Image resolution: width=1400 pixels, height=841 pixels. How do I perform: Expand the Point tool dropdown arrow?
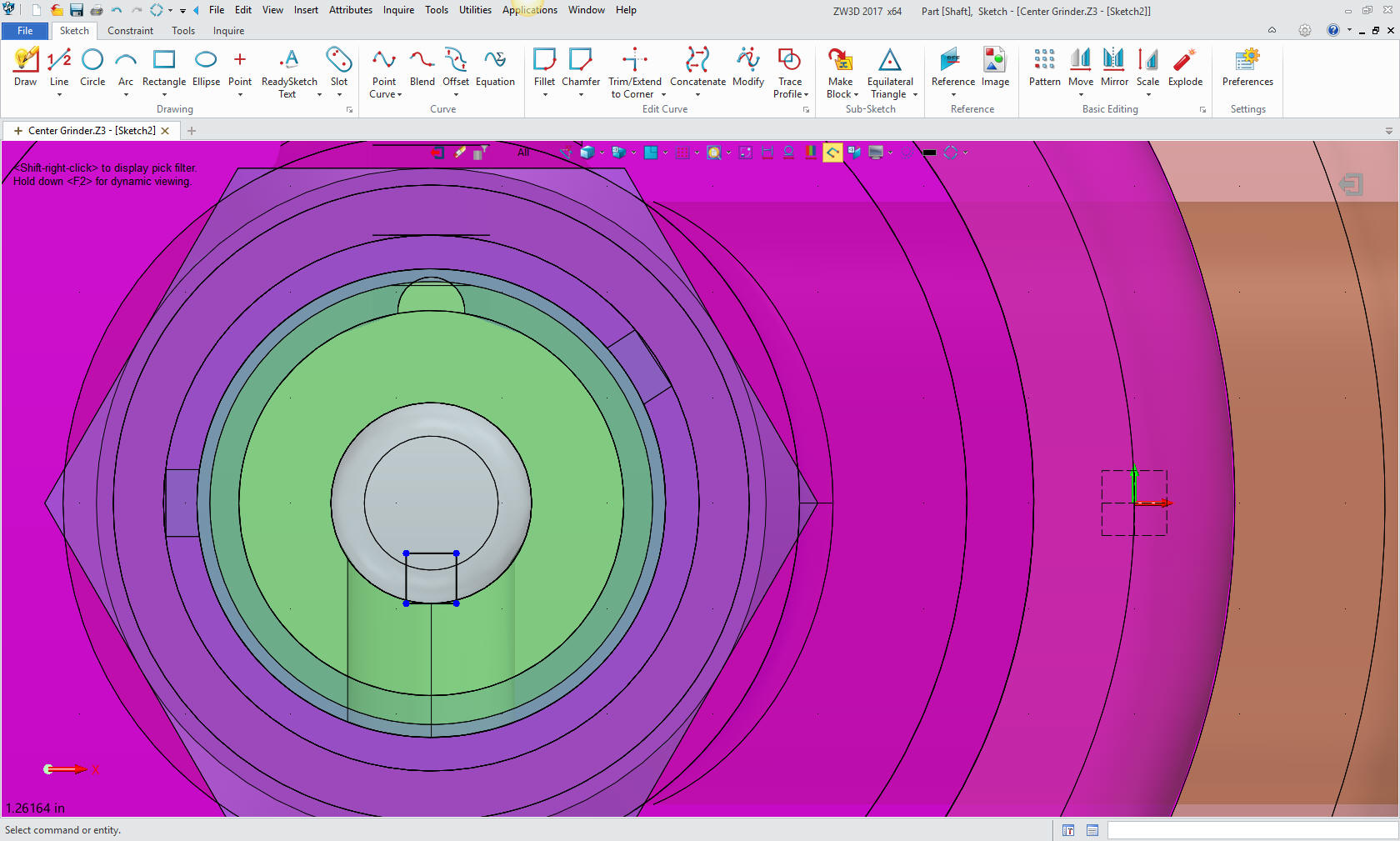point(240,95)
